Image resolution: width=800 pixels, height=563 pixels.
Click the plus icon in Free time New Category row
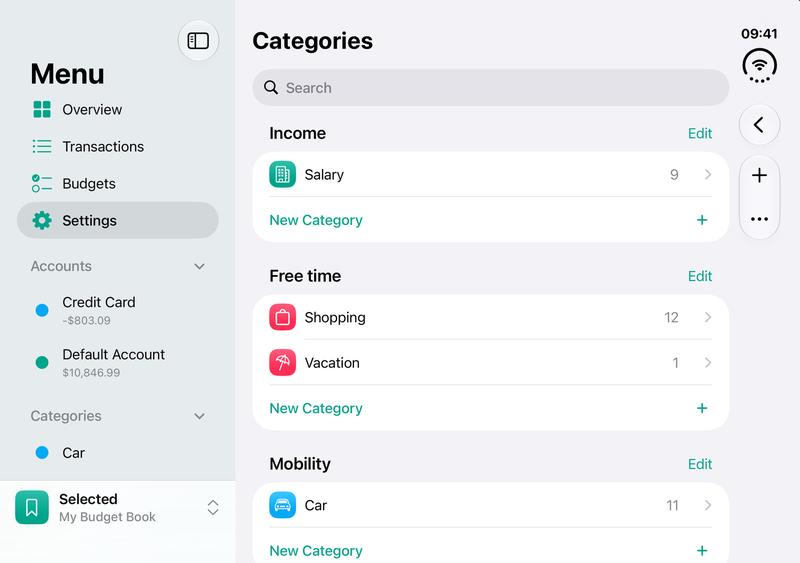pos(702,408)
